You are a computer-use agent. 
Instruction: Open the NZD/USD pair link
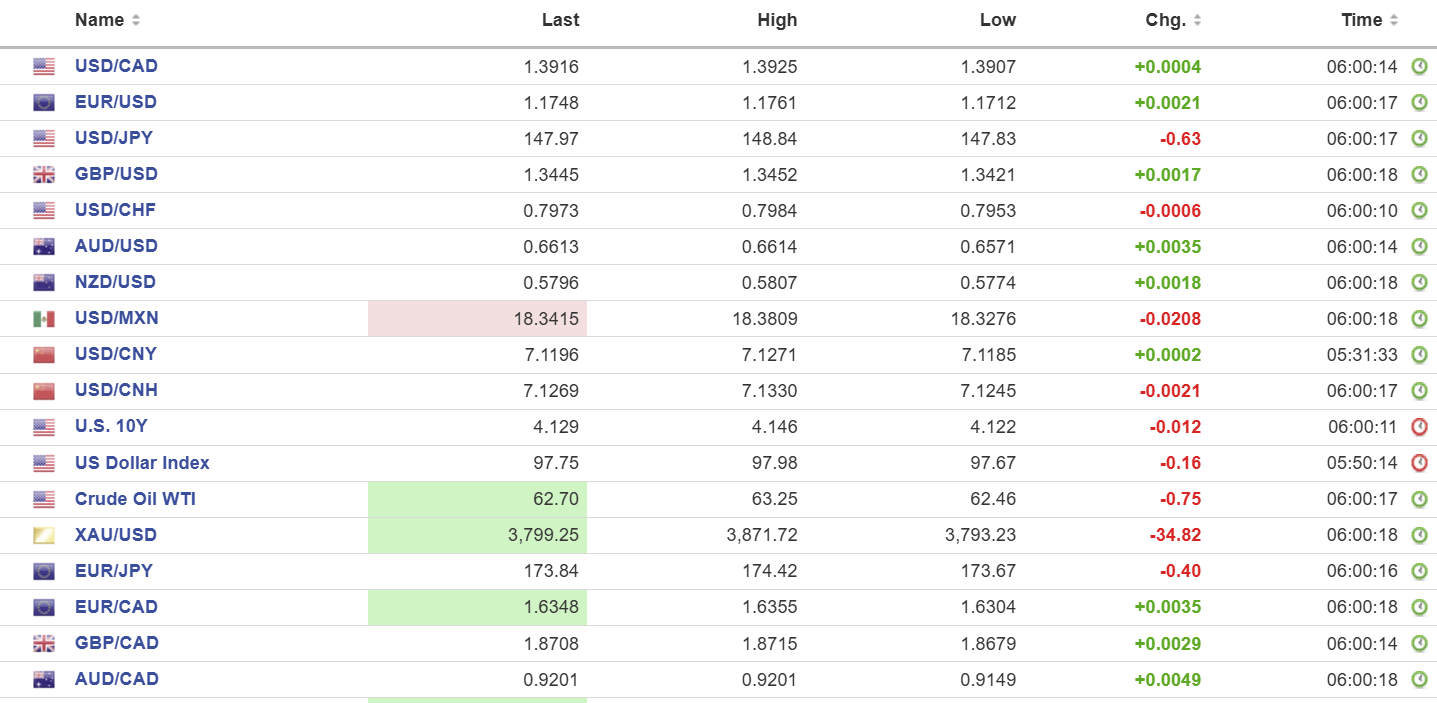click(x=116, y=282)
